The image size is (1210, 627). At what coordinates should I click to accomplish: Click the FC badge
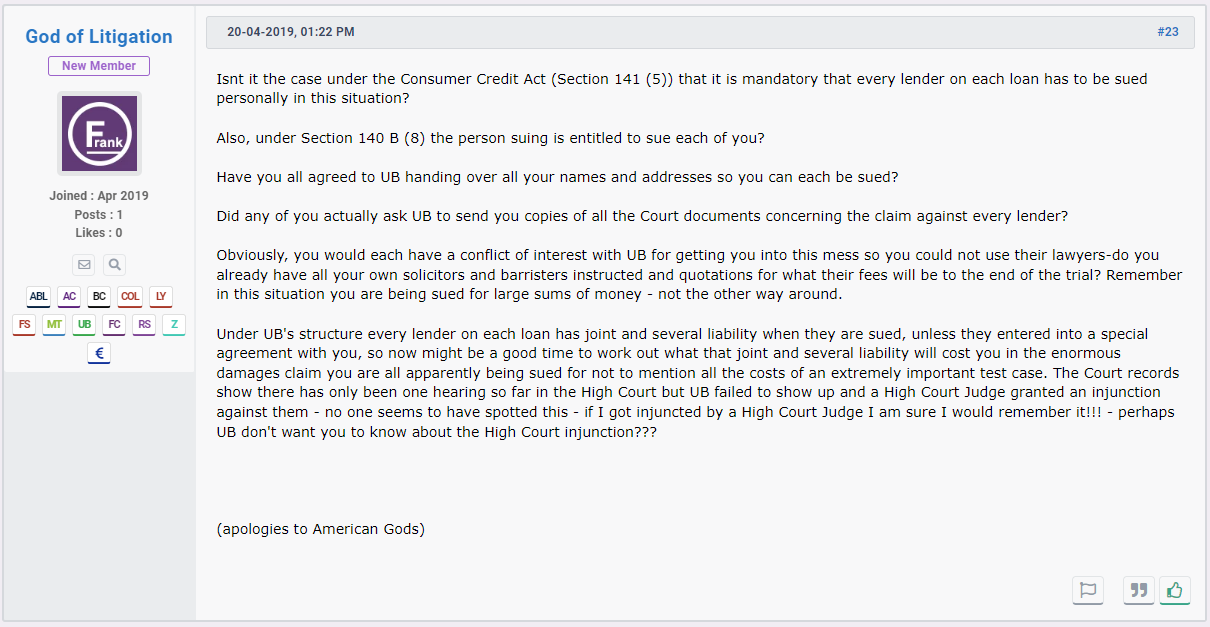click(114, 325)
